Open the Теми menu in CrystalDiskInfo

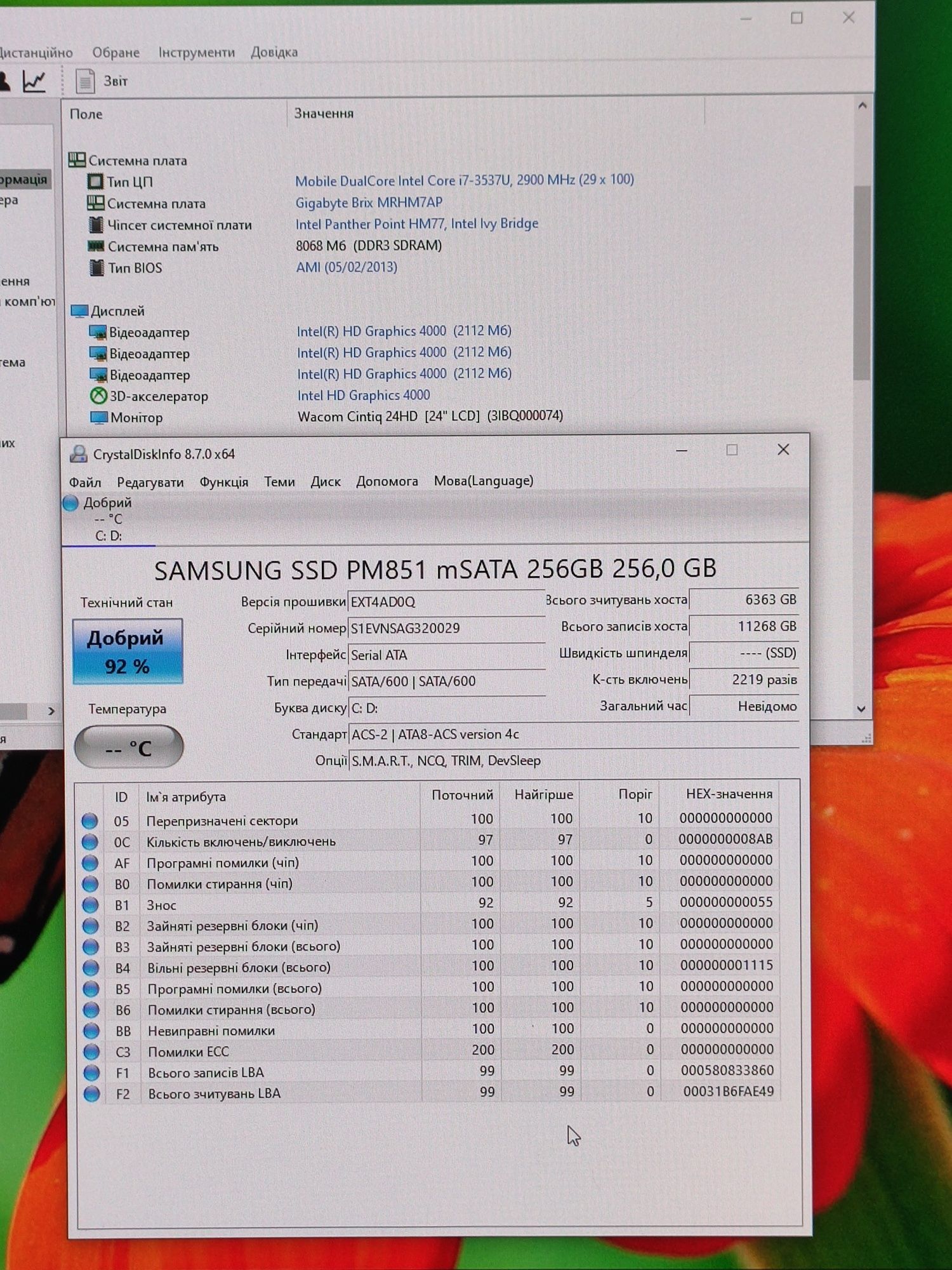[x=279, y=482]
